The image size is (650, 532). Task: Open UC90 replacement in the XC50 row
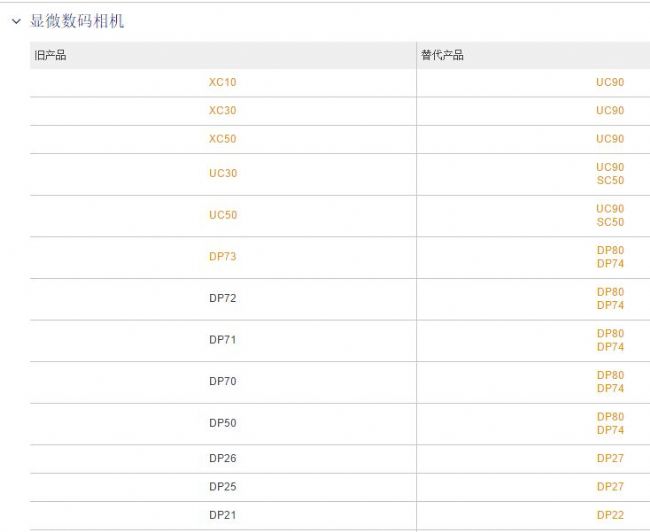(x=609, y=138)
